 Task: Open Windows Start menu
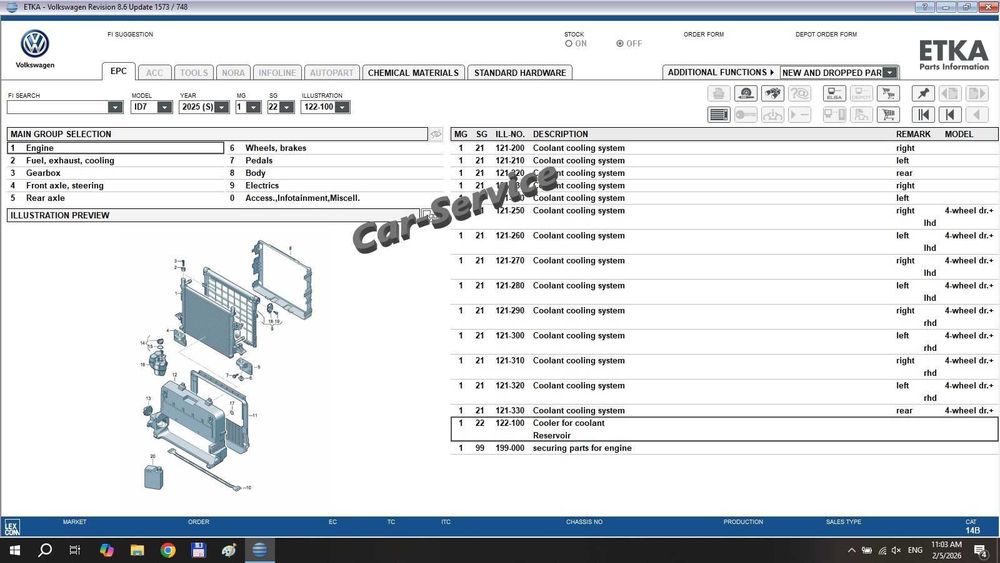tap(14, 550)
